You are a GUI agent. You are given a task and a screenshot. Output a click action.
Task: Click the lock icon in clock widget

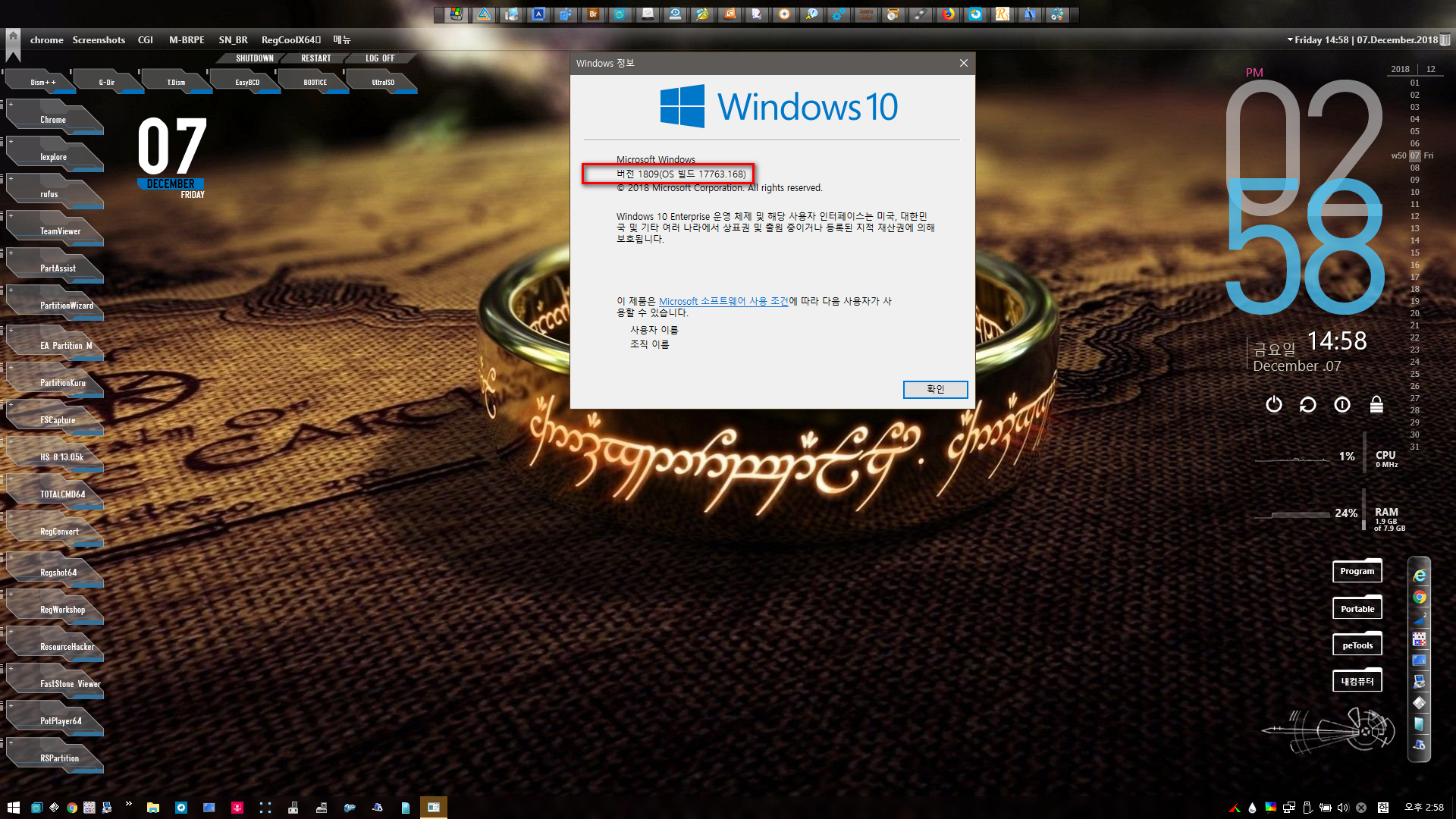[x=1376, y=405]
